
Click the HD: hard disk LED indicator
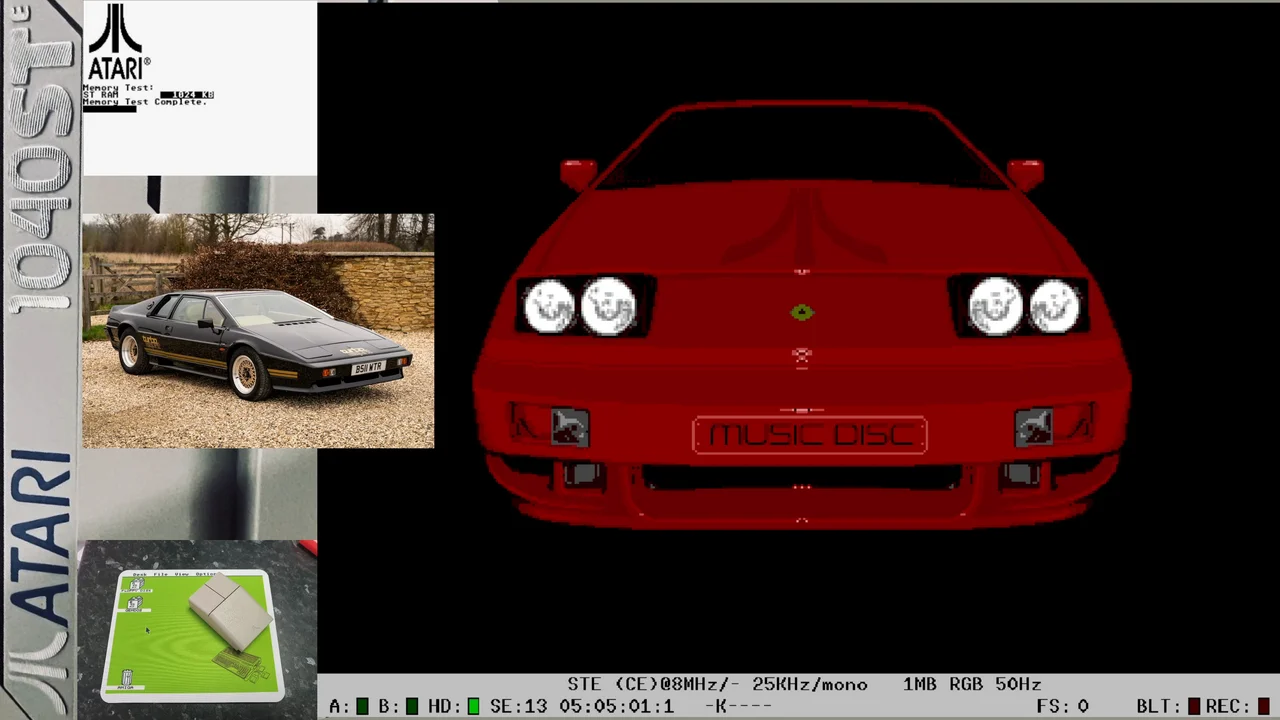473,707
